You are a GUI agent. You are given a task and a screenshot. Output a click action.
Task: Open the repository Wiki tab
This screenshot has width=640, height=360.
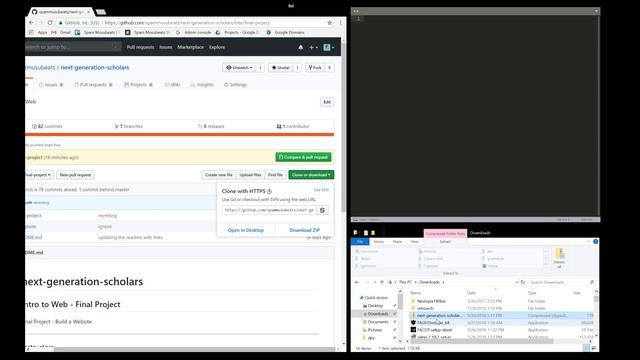[172, 85]
